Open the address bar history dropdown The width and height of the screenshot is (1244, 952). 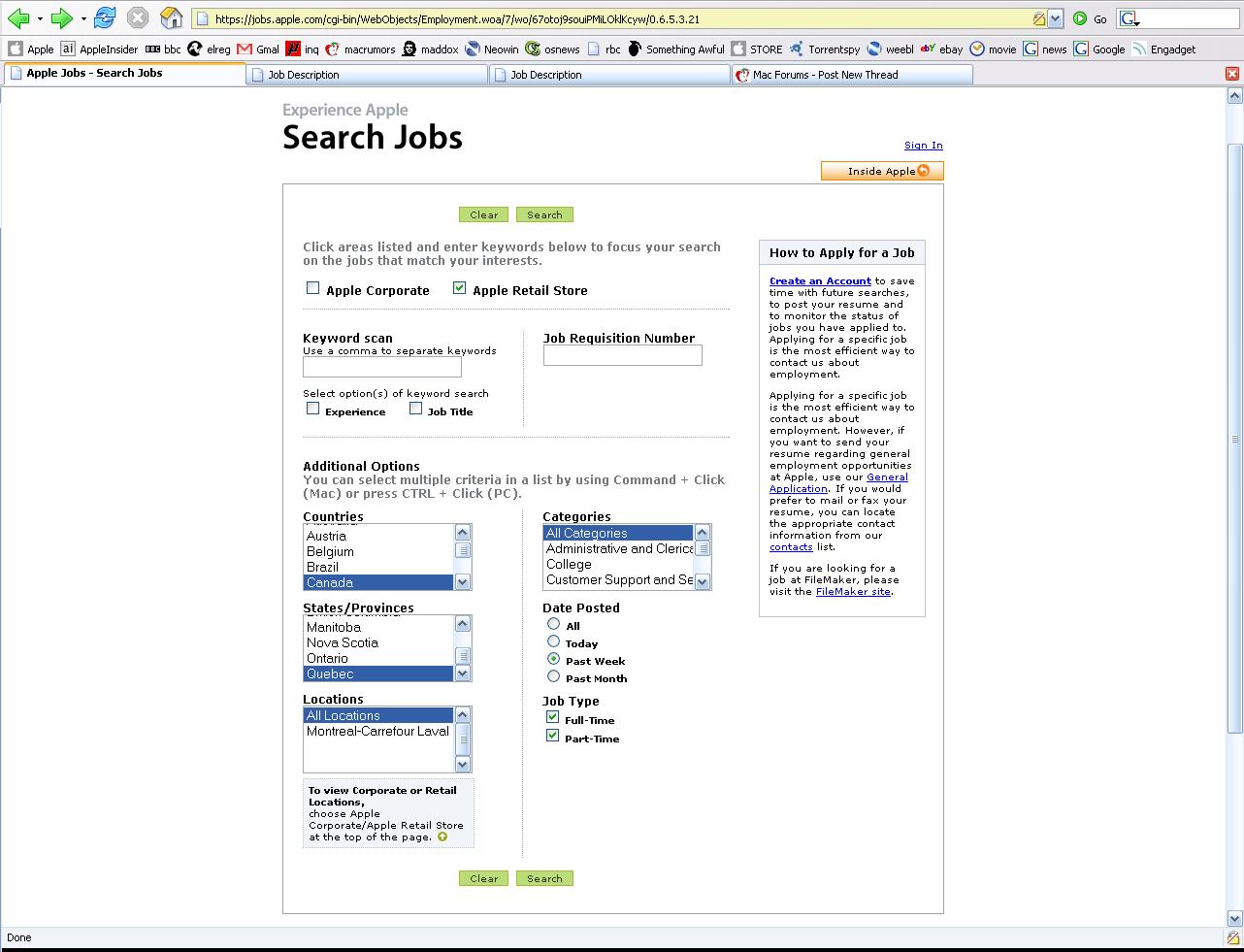pos(1056,18)
